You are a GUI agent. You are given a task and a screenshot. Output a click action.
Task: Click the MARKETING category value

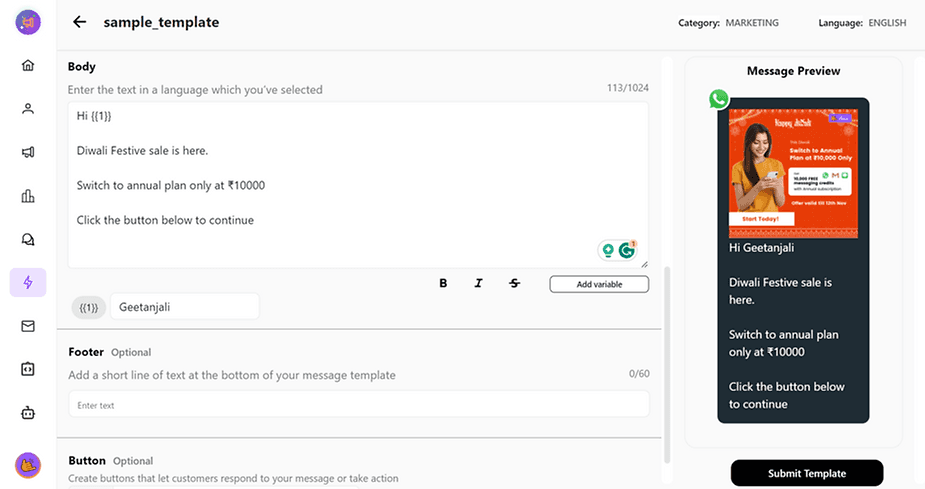pyautogui.click(x=752, y=23)
